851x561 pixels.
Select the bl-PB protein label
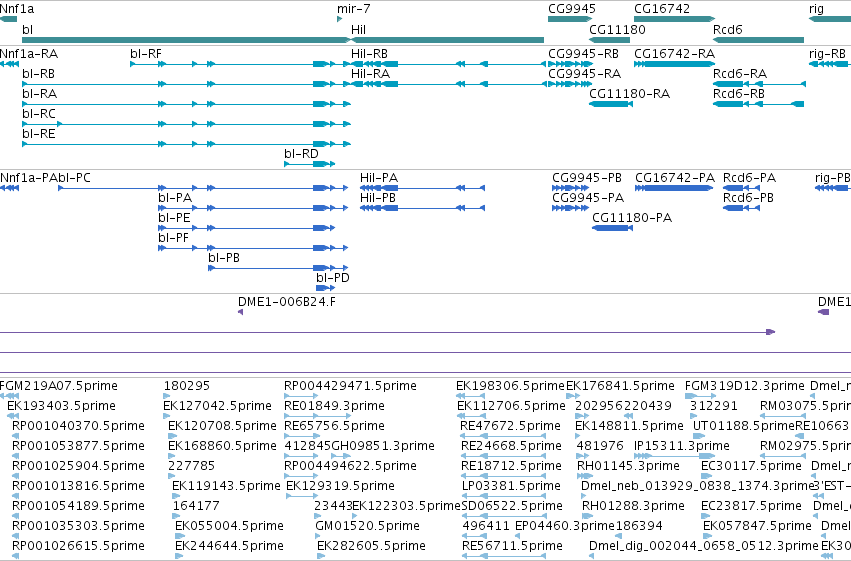tap(224, 258)
